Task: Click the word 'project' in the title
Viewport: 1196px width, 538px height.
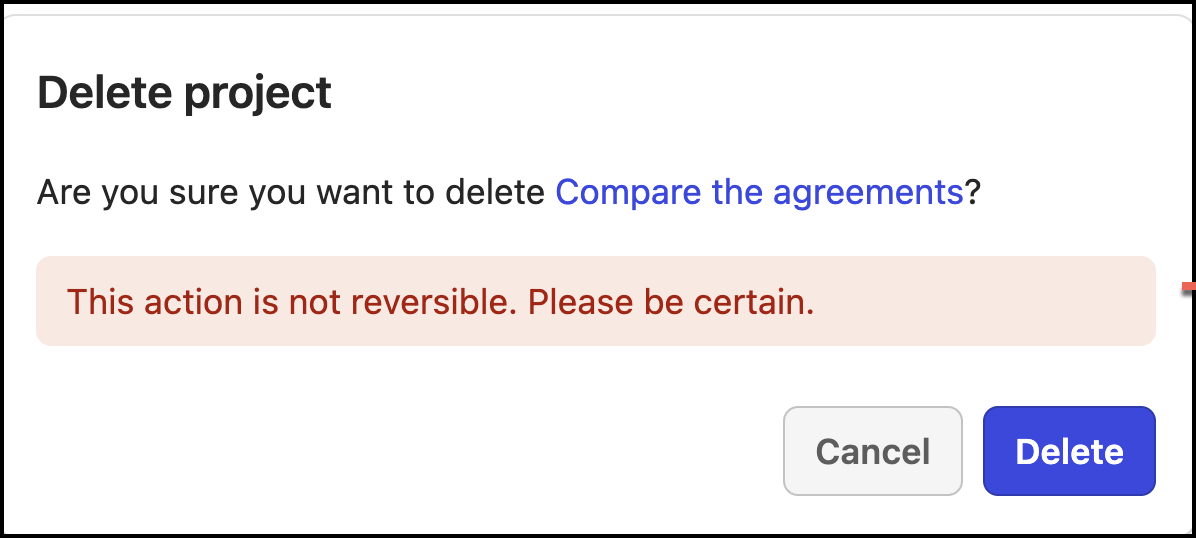Action: (x=259, y=94)
